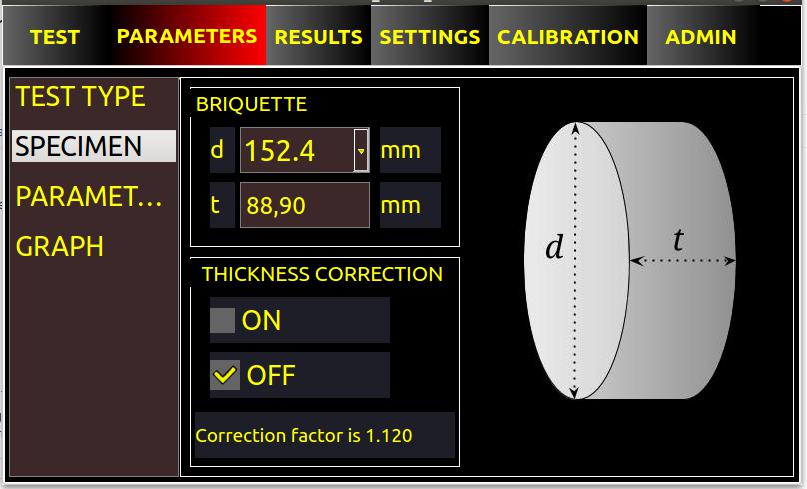
Task: Go to the SETTINGS tab
Action: pyautogui.click(x=430, y=36)
